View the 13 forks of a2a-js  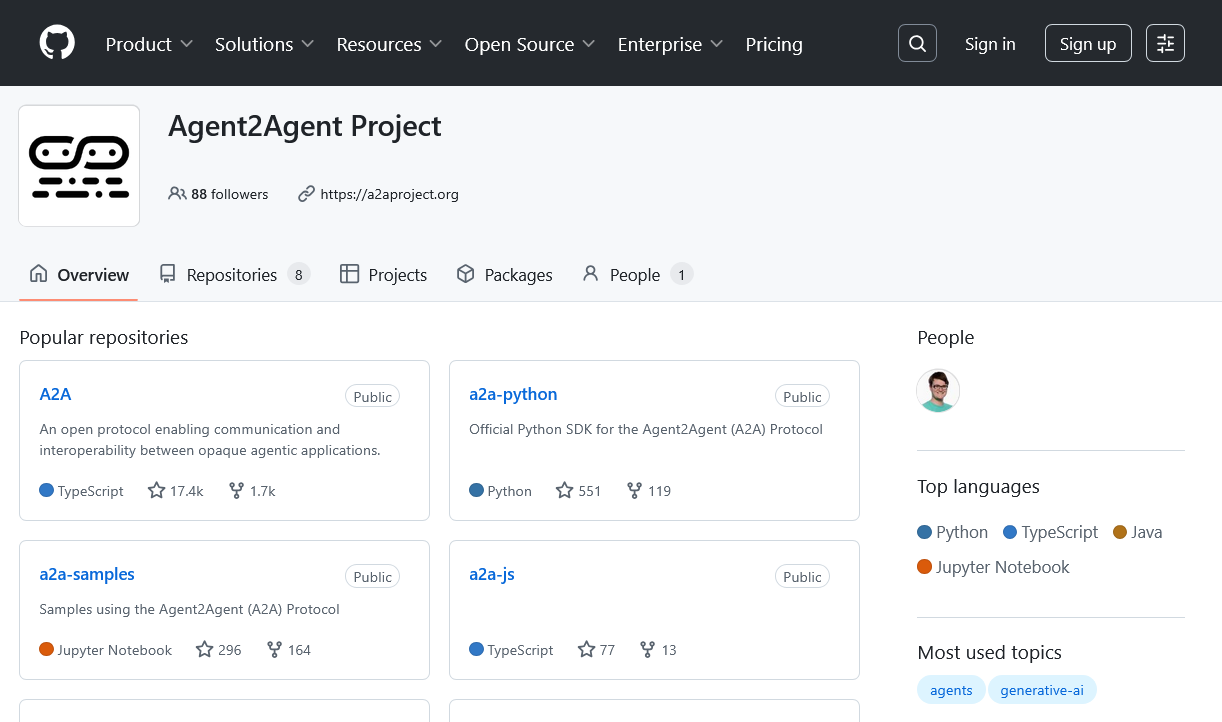[658, 650]
